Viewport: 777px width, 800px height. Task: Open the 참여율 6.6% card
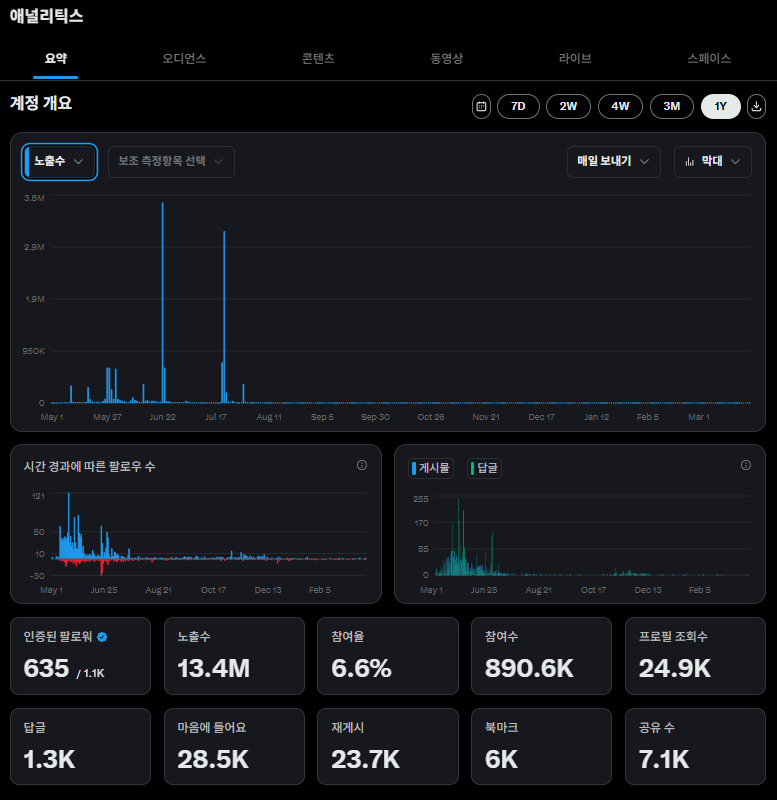388,656
